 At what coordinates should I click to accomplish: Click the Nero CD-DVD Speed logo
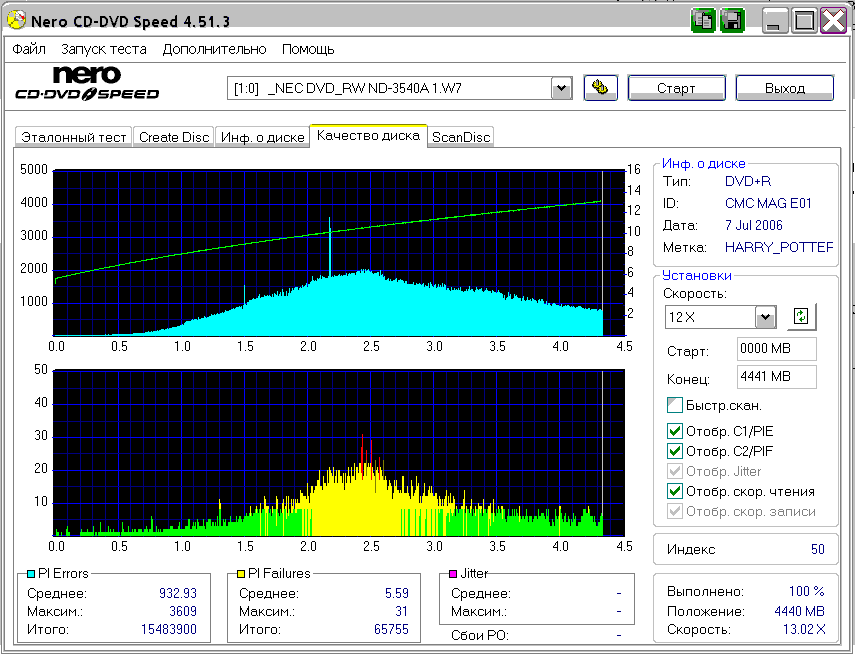[86, 83]
